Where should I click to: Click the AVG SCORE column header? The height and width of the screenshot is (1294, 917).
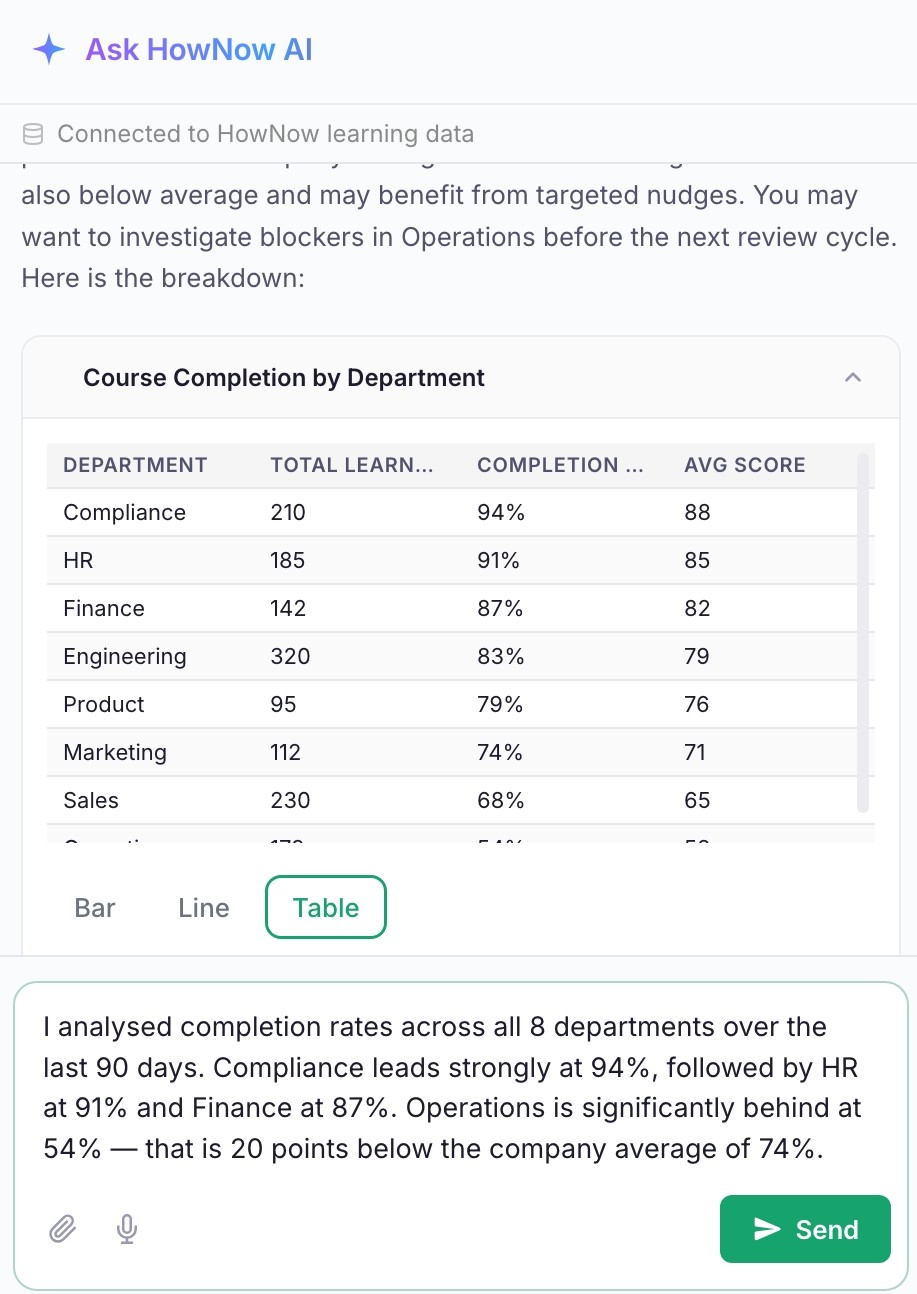point(745,465)
